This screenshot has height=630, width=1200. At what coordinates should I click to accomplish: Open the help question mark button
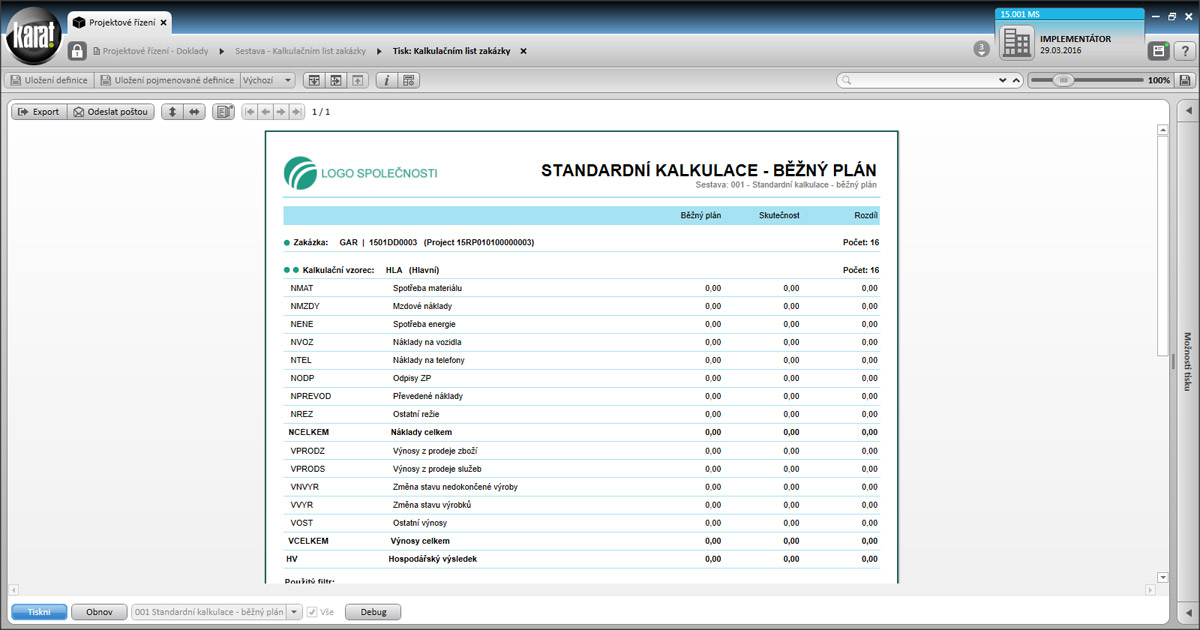pyautogui.click(x=1183, y=51)
